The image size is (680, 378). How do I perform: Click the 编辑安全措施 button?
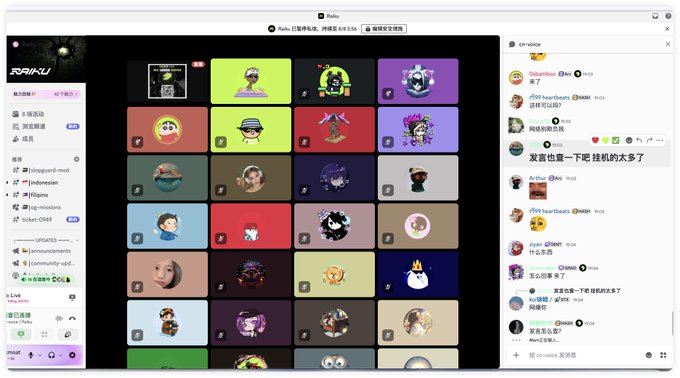point(384,29)
